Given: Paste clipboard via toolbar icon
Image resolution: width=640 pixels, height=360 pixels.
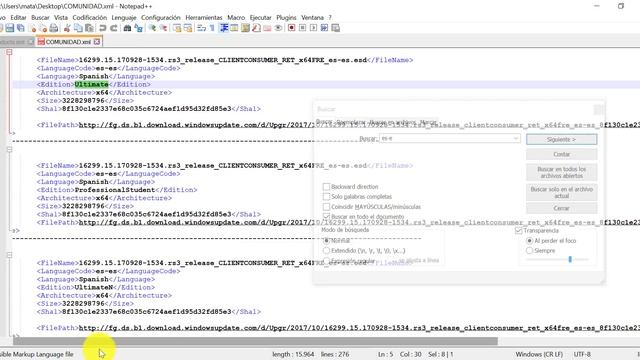Looking at the screenshot, I should tap(89, 28).
